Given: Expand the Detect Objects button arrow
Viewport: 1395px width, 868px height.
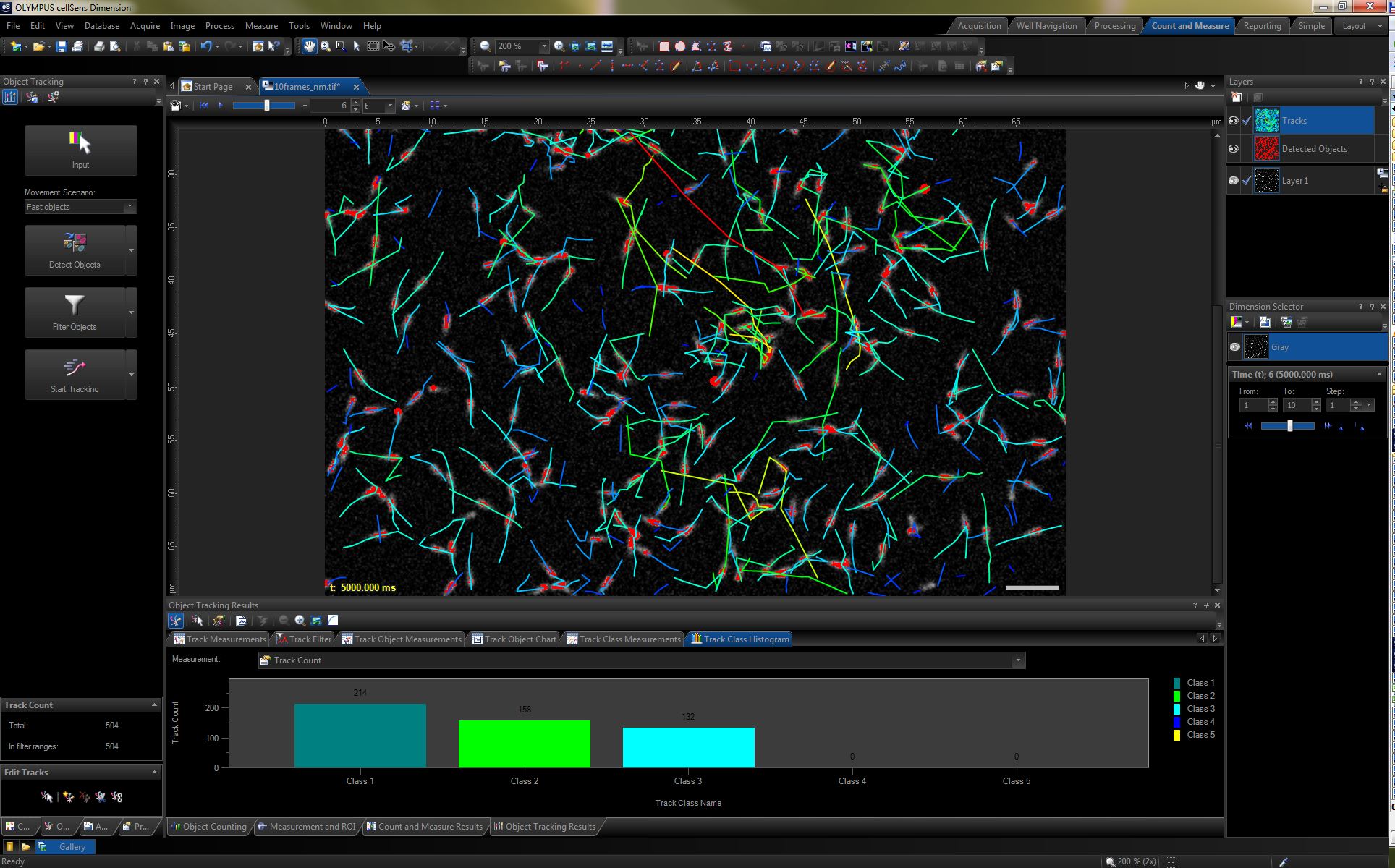Looking at the screenshot, I should pyautogui.click(x=131, y=250).
